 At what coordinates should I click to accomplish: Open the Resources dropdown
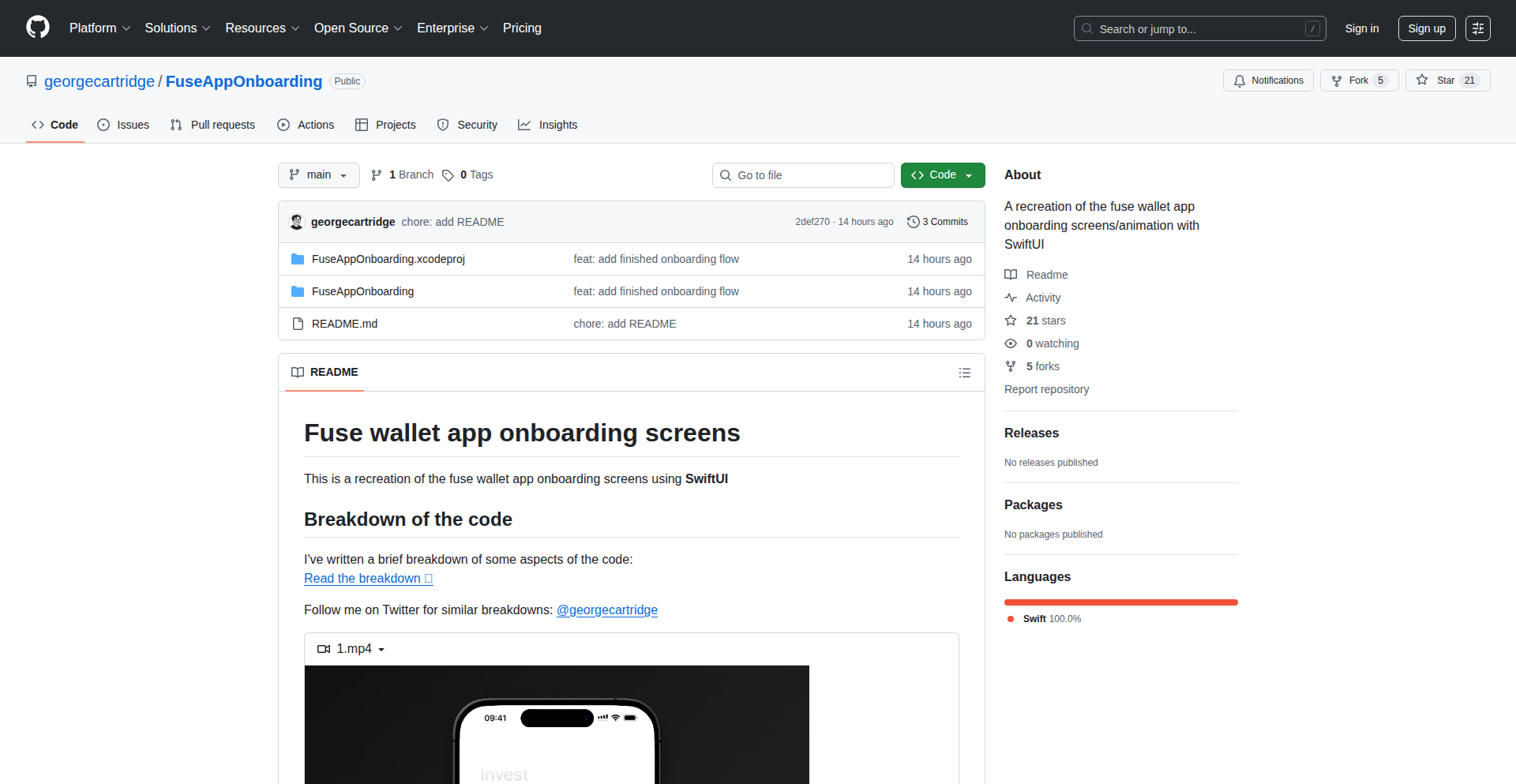pyautogui.click(x=262, y=28)
